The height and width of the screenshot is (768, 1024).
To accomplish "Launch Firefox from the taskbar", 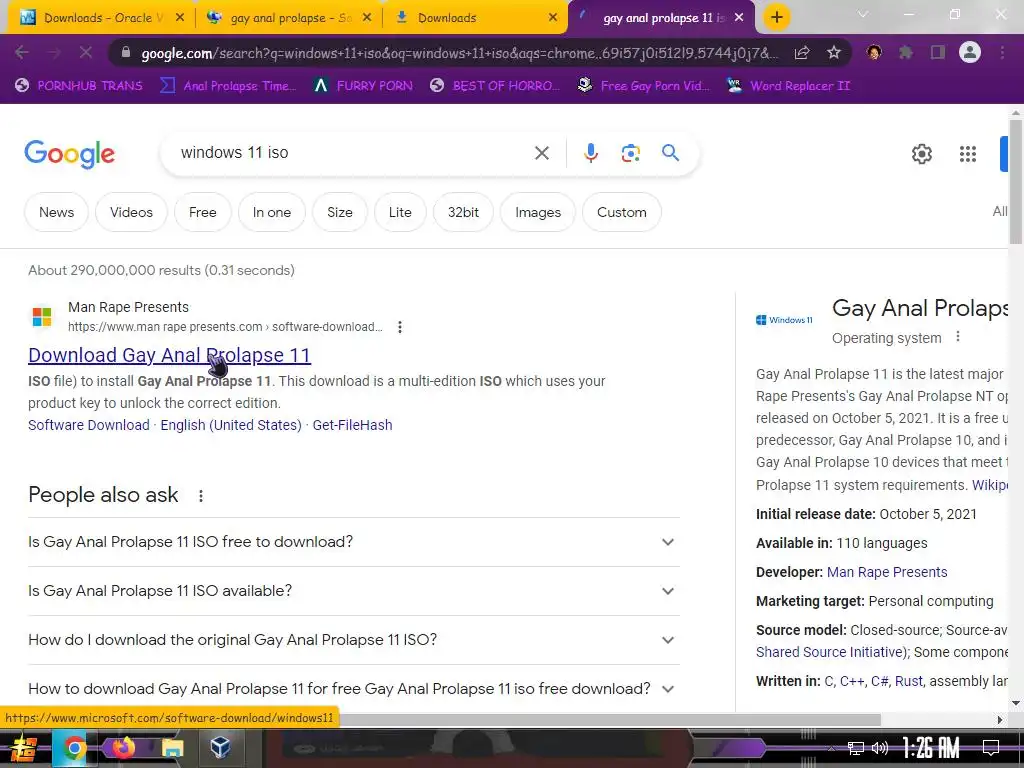I will pos(123,747).
